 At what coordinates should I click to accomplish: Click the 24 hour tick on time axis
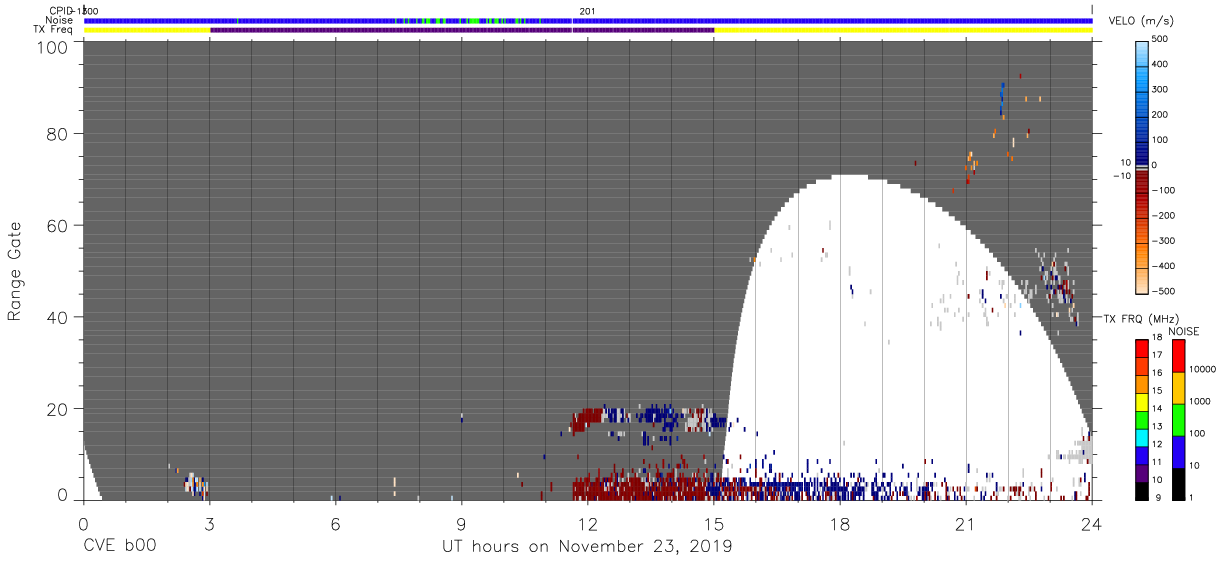[1091, 523]
